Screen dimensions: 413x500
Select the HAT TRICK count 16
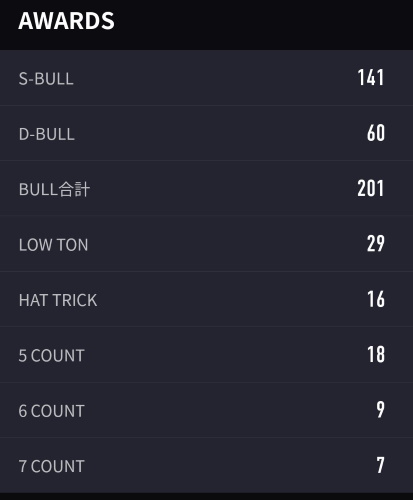tap(376, 299)
